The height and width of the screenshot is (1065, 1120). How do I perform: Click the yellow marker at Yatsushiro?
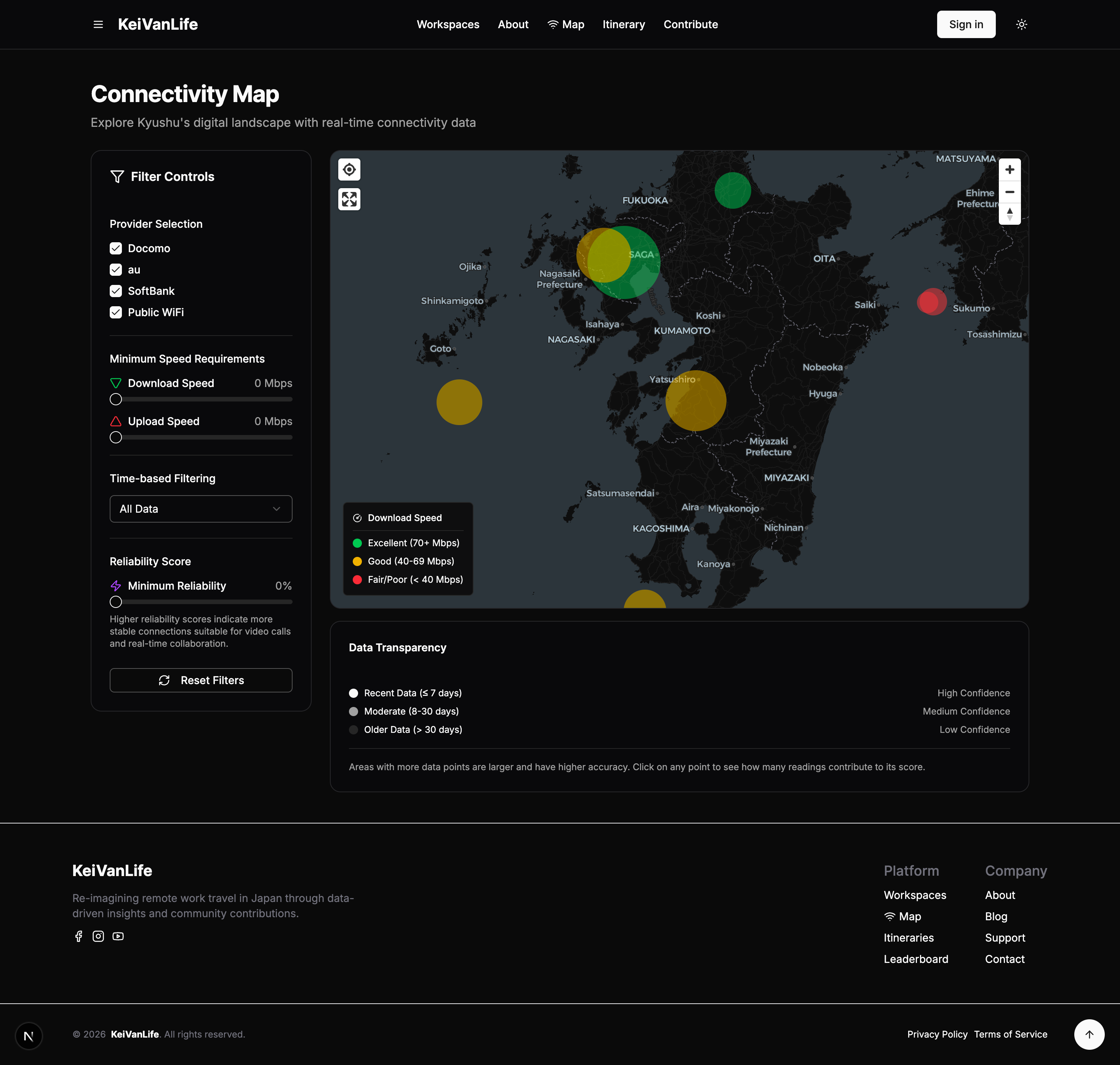[695, 401]
